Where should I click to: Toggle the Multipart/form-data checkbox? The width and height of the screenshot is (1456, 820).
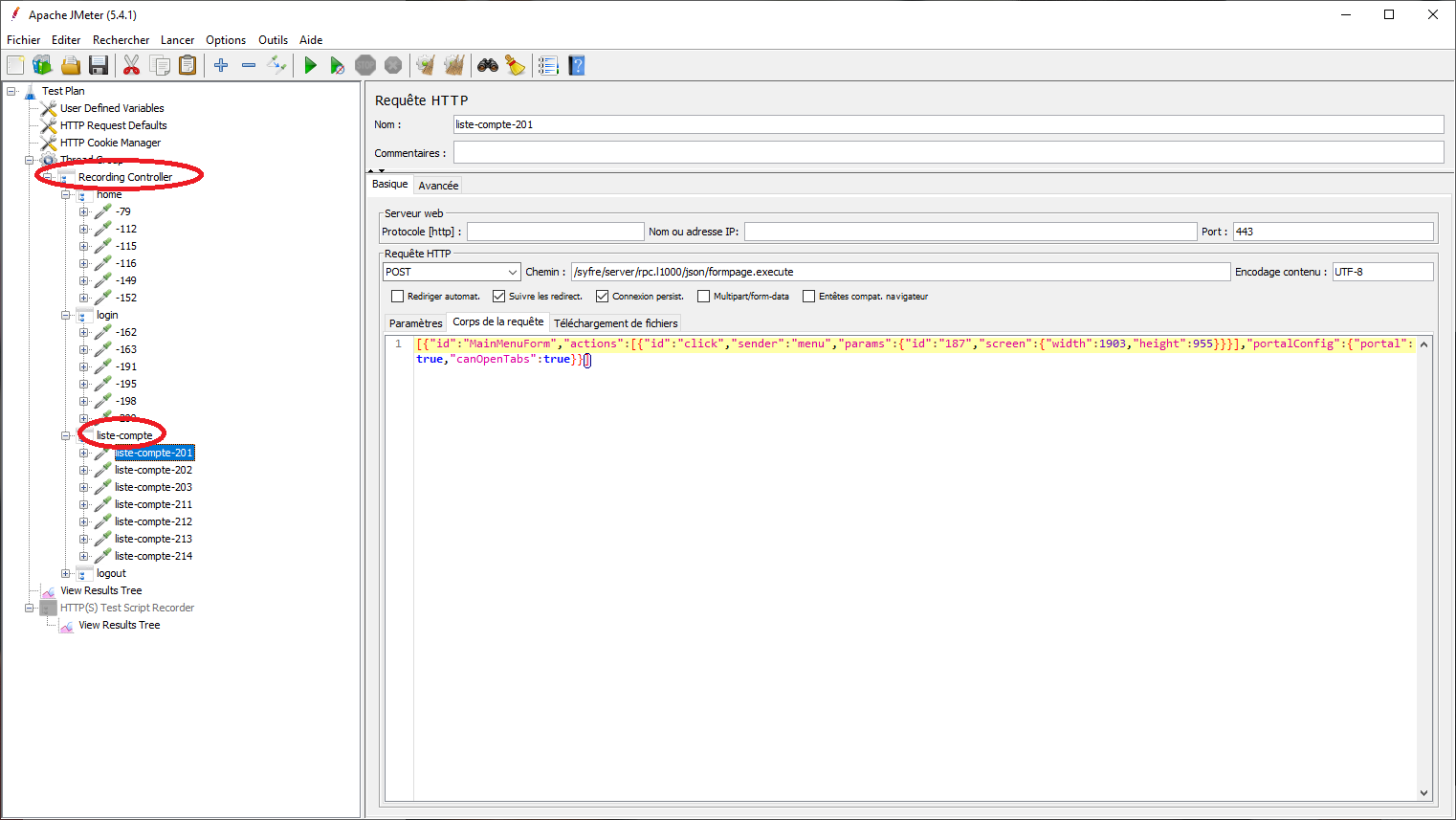coord(703,297)
